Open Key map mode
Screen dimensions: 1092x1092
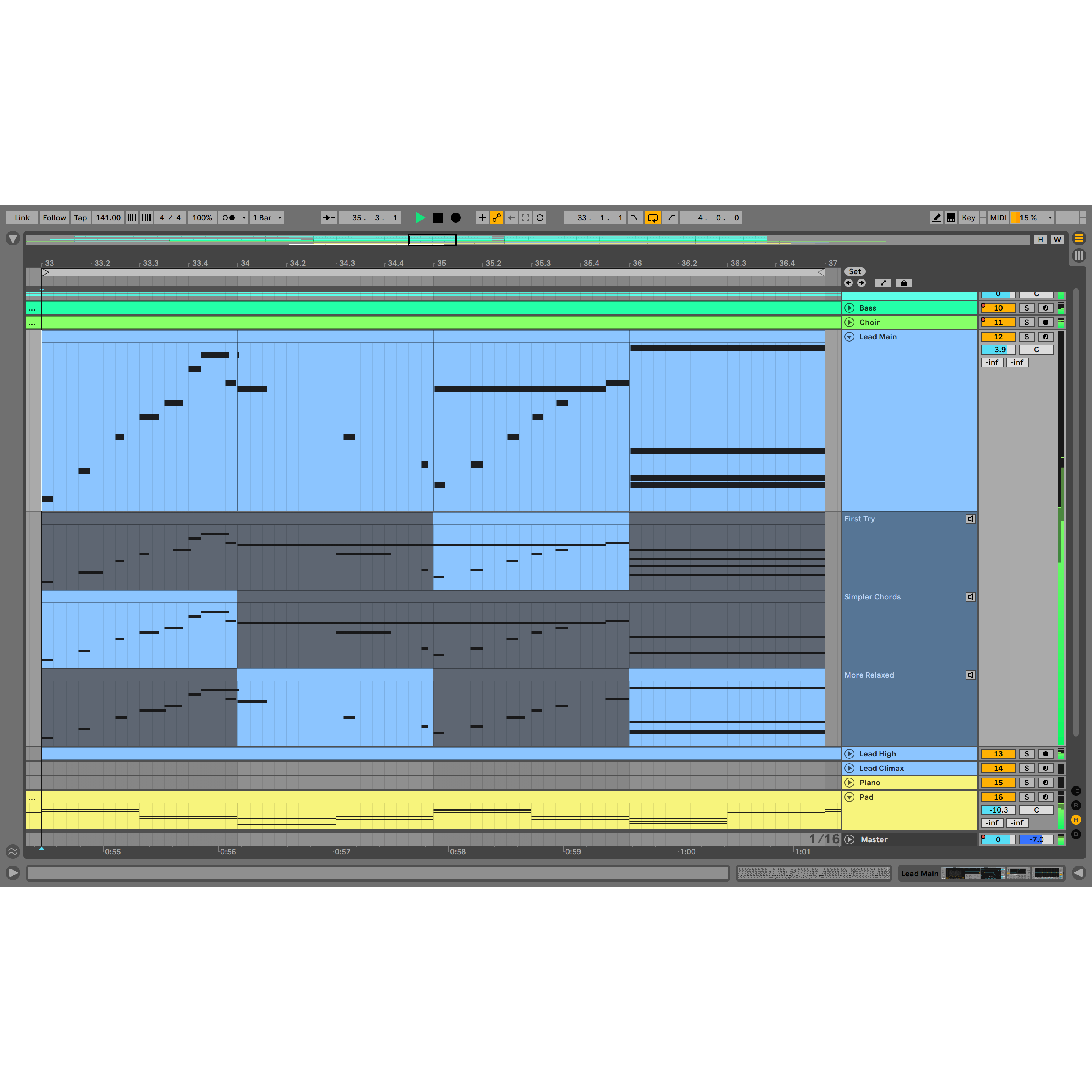coord(968,218)
